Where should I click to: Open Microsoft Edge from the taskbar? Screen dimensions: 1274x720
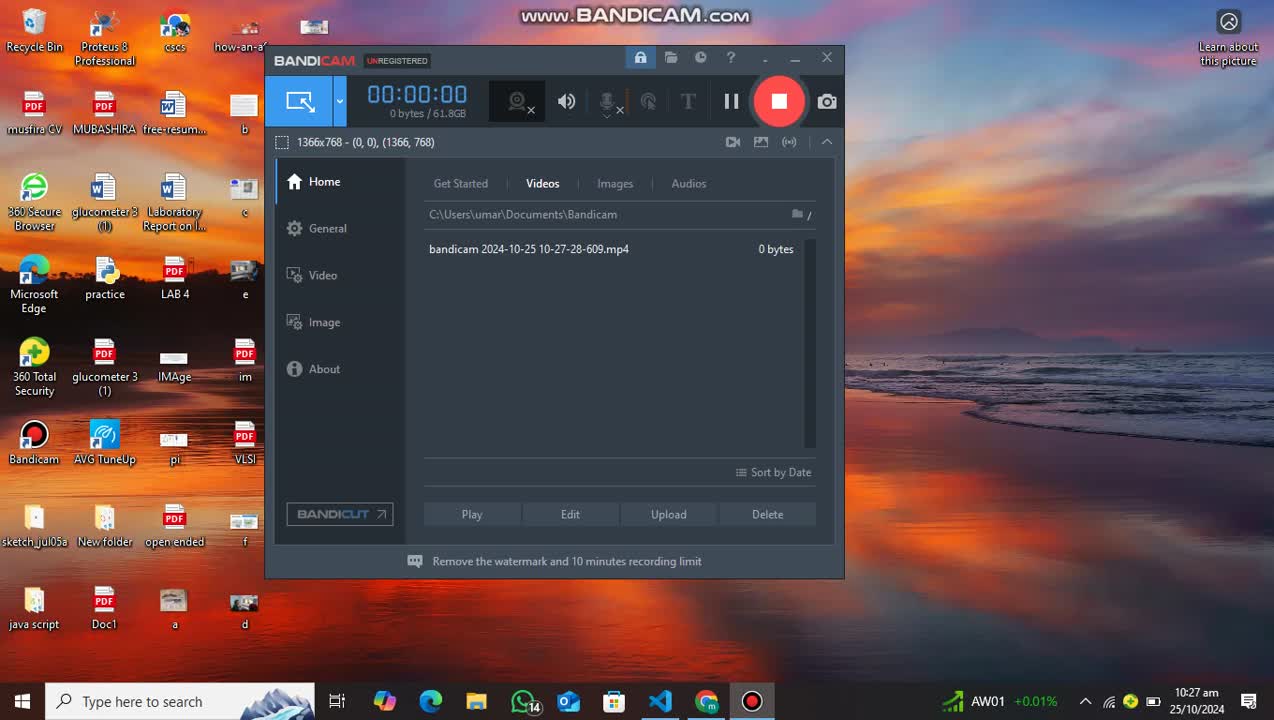tap(431, 701)
